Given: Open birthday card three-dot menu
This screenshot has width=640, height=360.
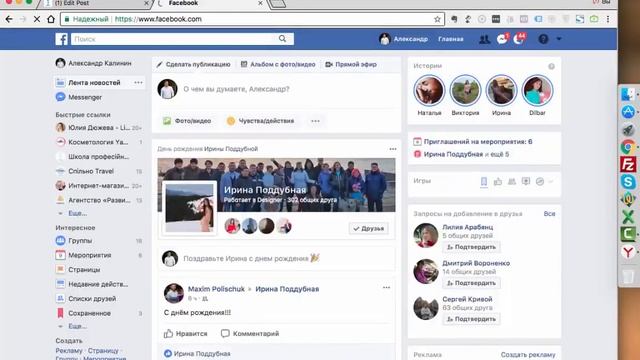Looking at the screenshot, I should 393,149.
